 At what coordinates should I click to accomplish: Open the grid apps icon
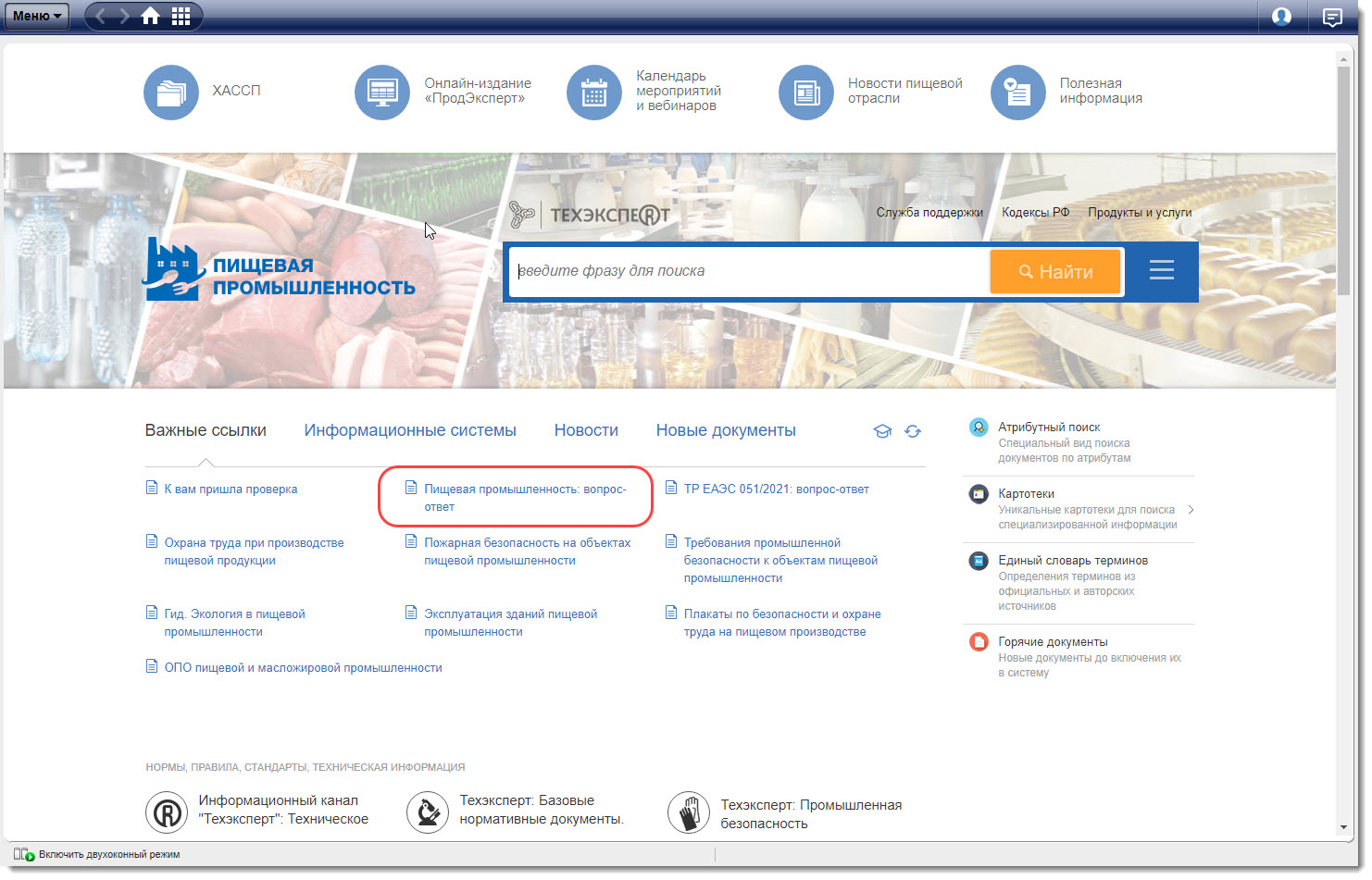pyautogui.click(x=181, y=16)
